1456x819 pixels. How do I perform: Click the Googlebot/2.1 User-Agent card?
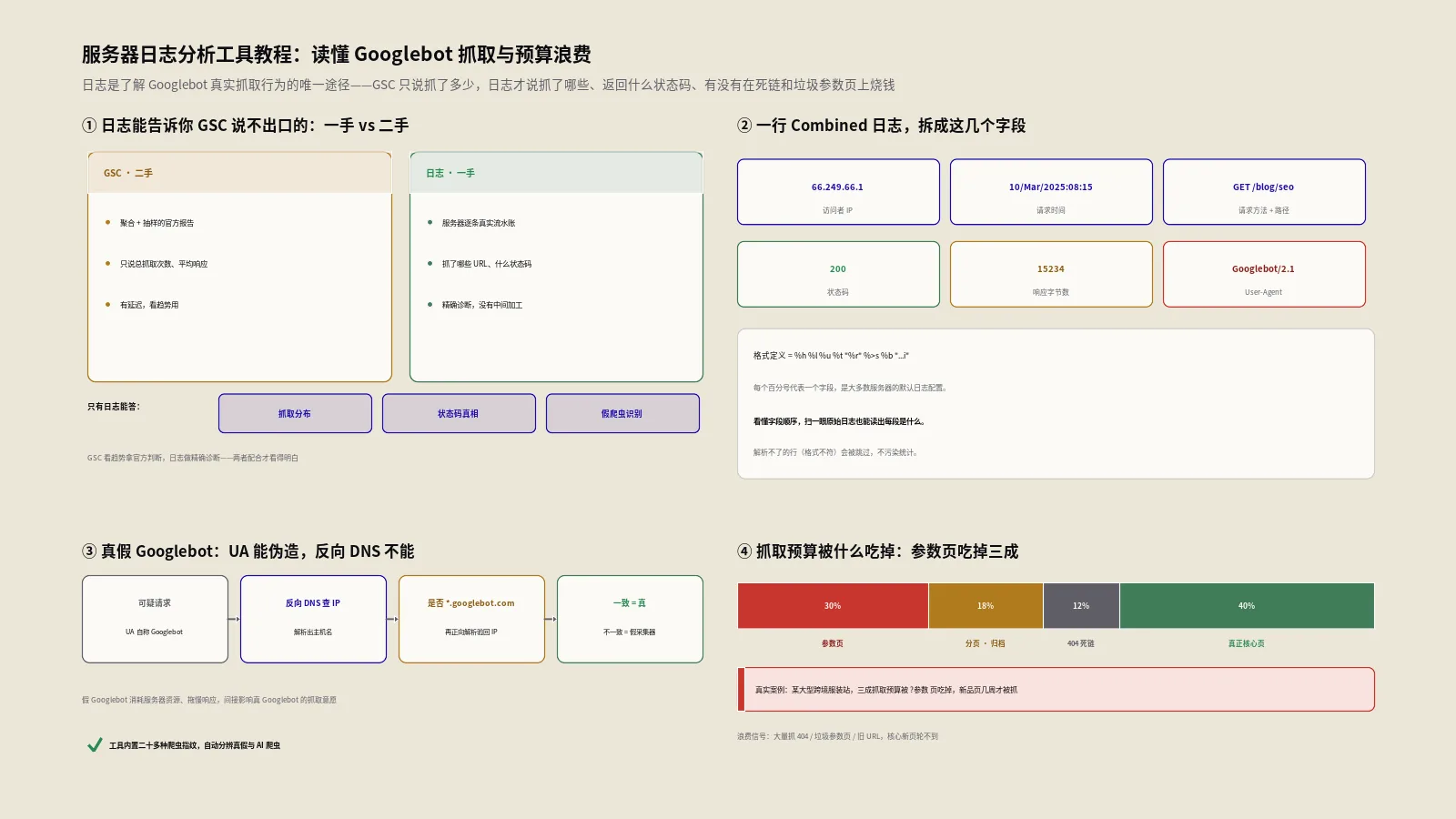[1264, 274]
